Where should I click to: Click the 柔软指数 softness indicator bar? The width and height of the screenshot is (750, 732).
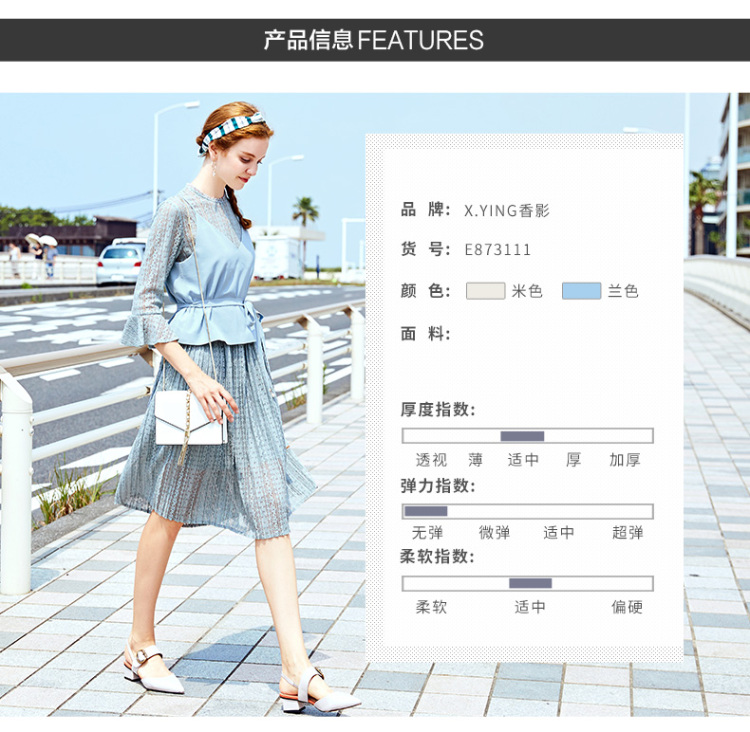528,584
